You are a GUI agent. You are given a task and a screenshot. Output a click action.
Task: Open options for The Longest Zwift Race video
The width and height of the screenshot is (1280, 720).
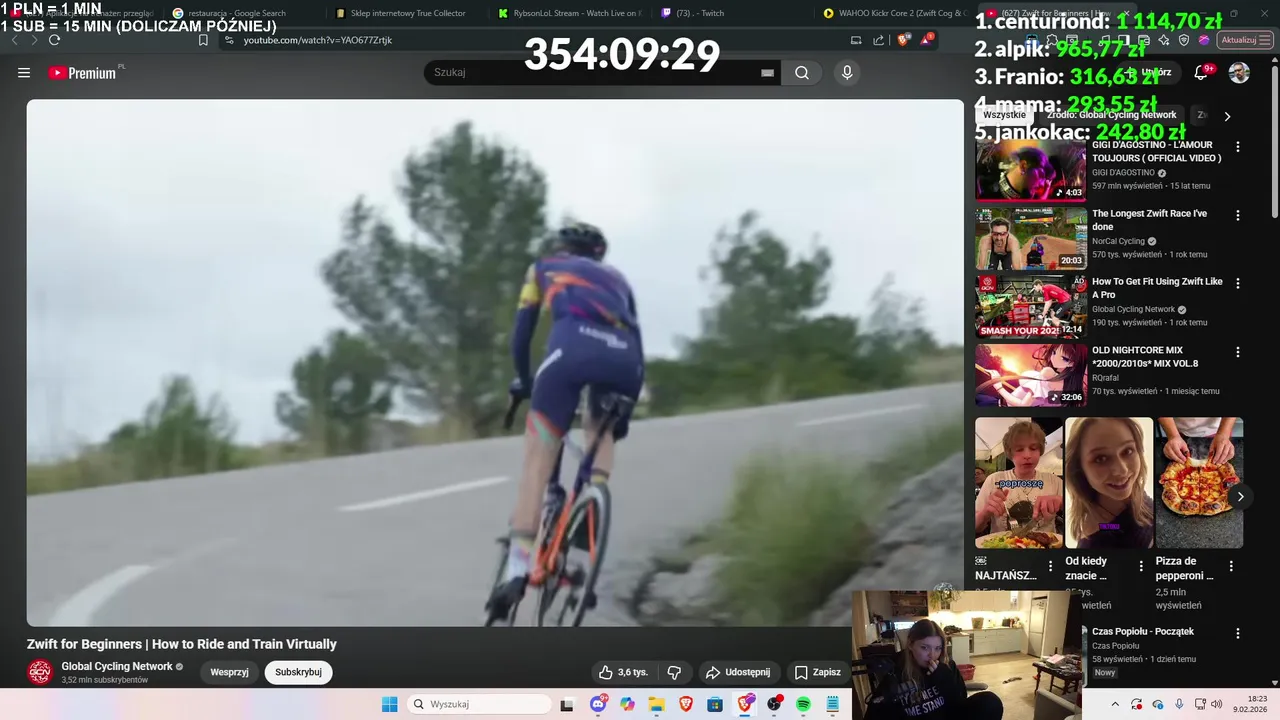pyautogui.click(x=1237, y=216)
